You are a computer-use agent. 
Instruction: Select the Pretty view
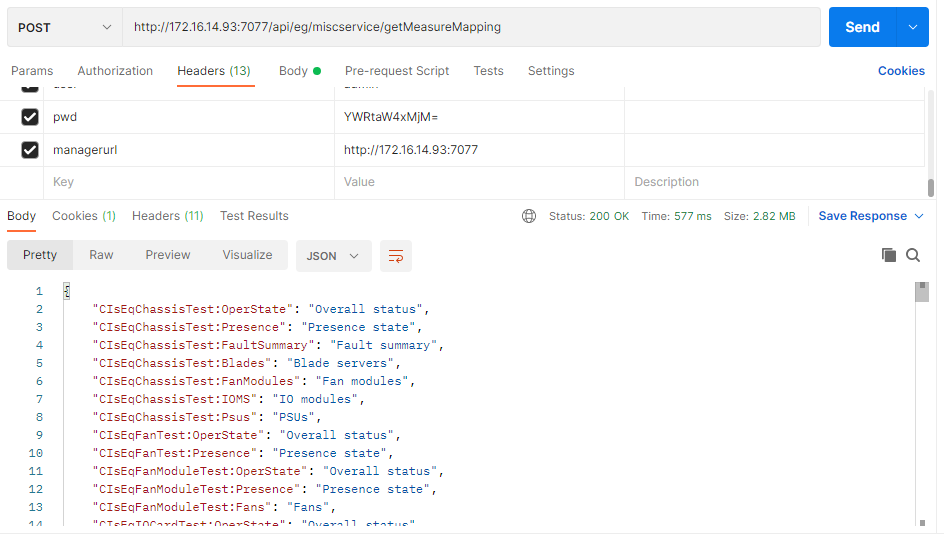point(40,255)
